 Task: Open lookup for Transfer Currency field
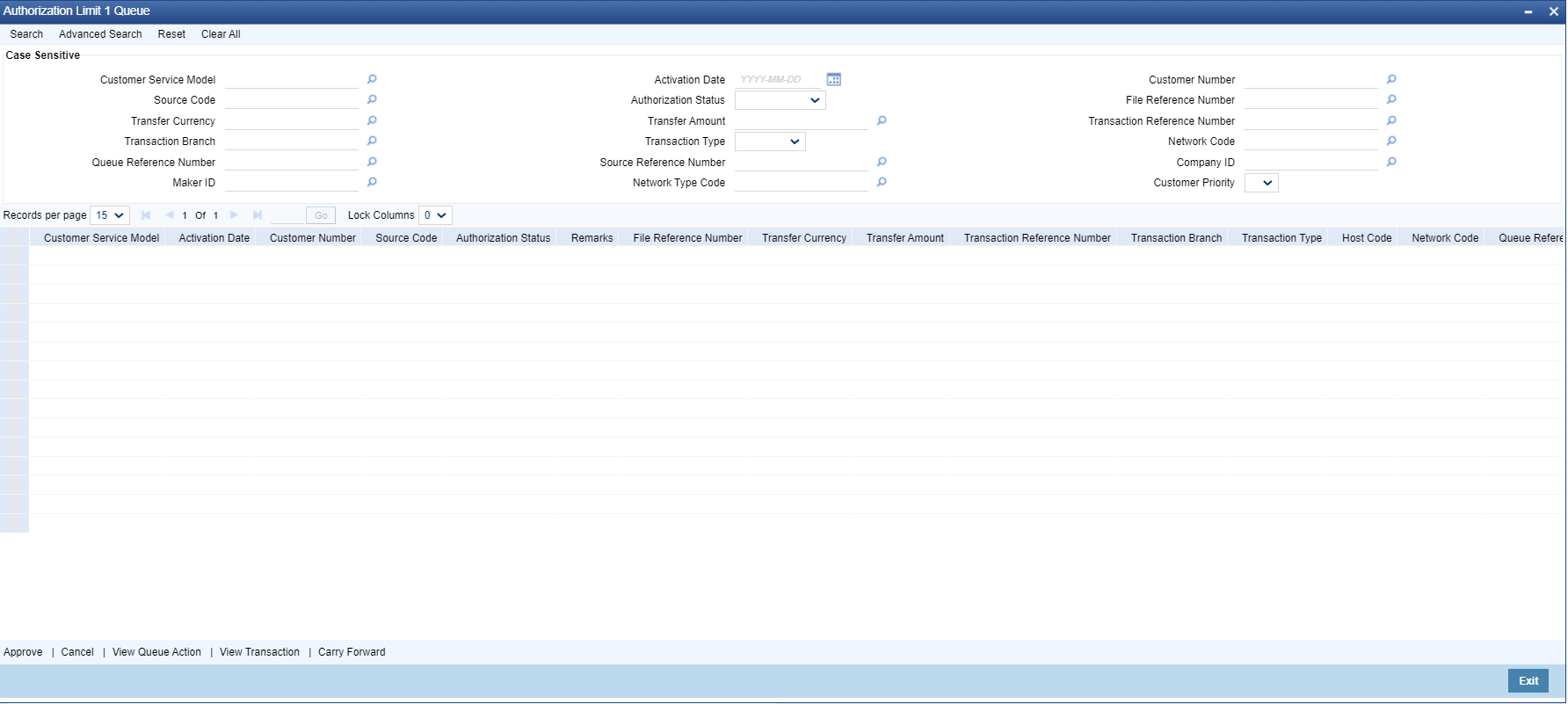[372, 120]
